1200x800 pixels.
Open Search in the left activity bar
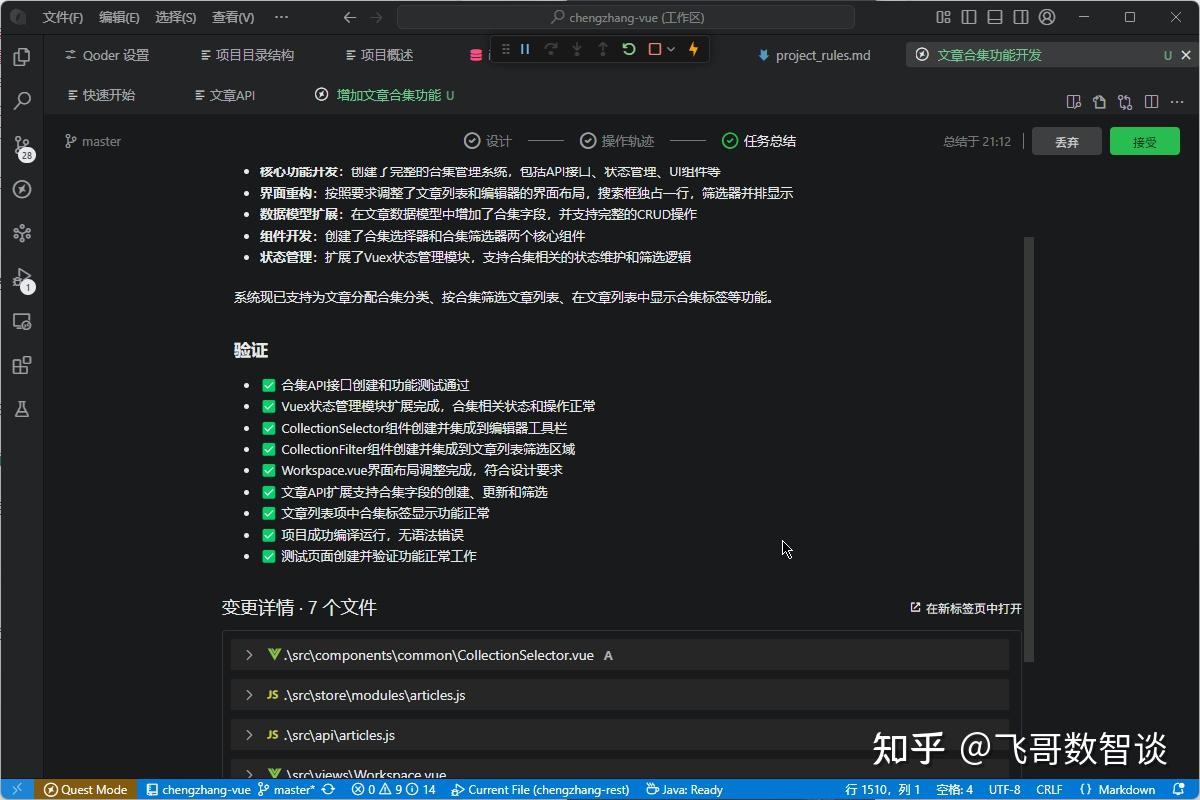pyautogui.click(x=22, y=100)
